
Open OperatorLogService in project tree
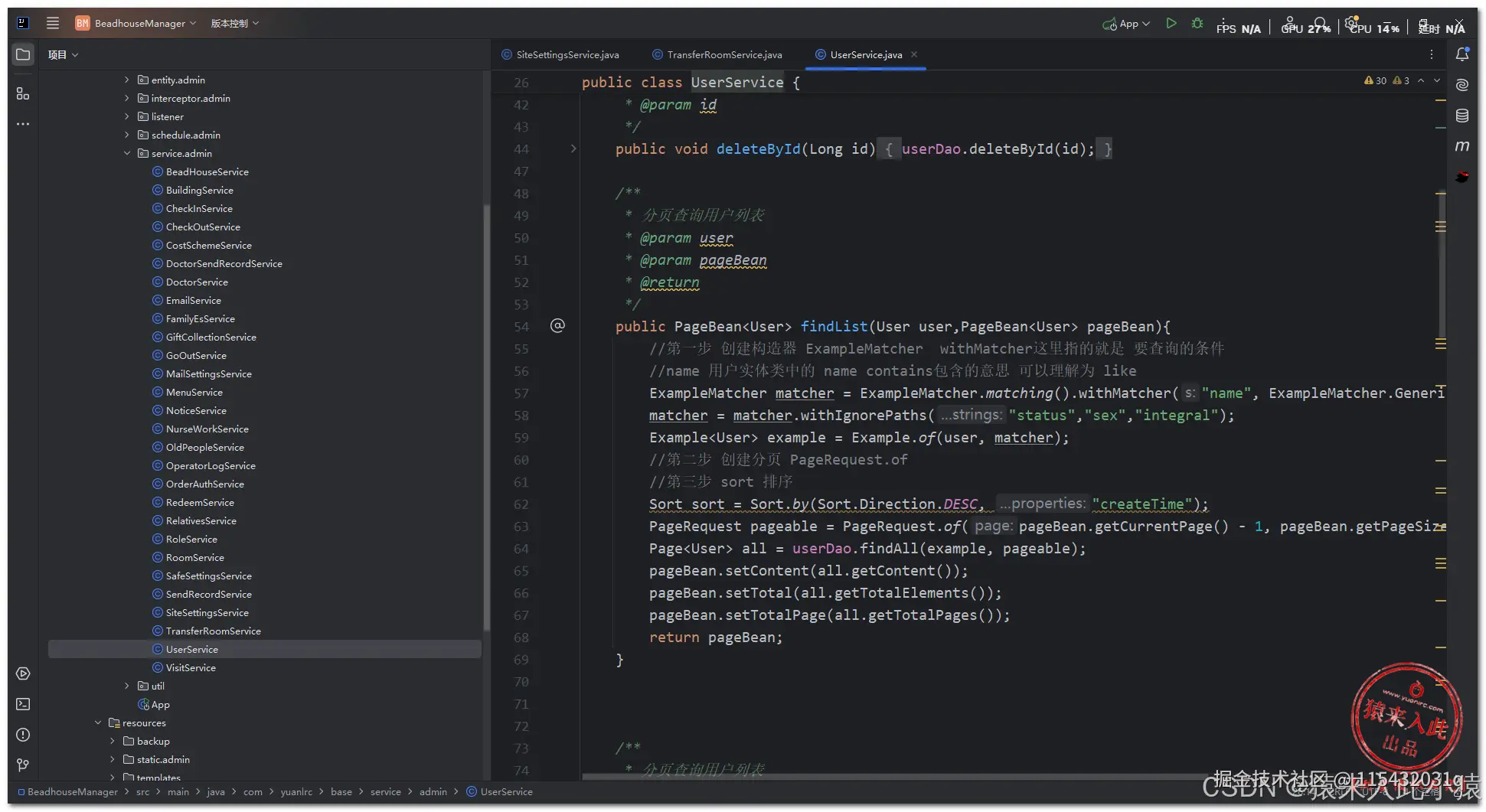[x=211, y=465]
